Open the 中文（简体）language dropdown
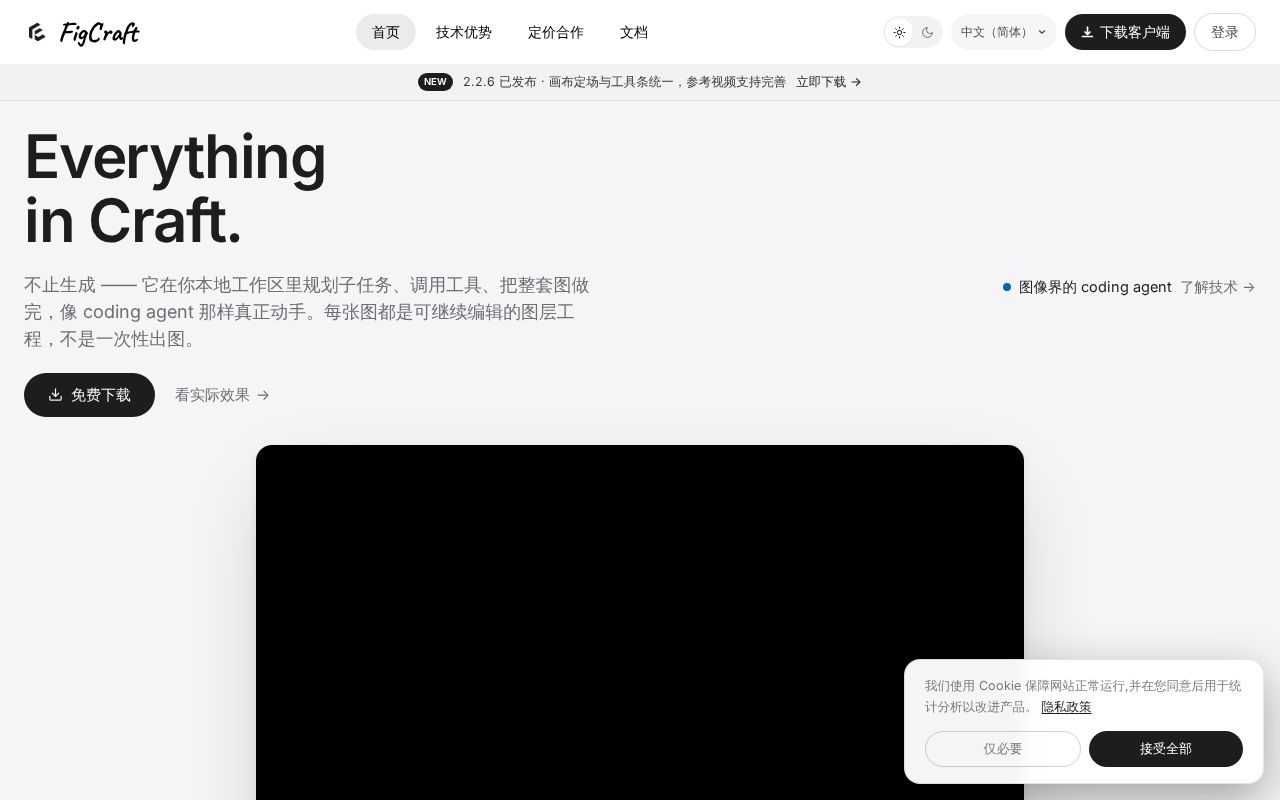The height and width of the screenshot is (800, 1280). click(x=1004, y=32)
